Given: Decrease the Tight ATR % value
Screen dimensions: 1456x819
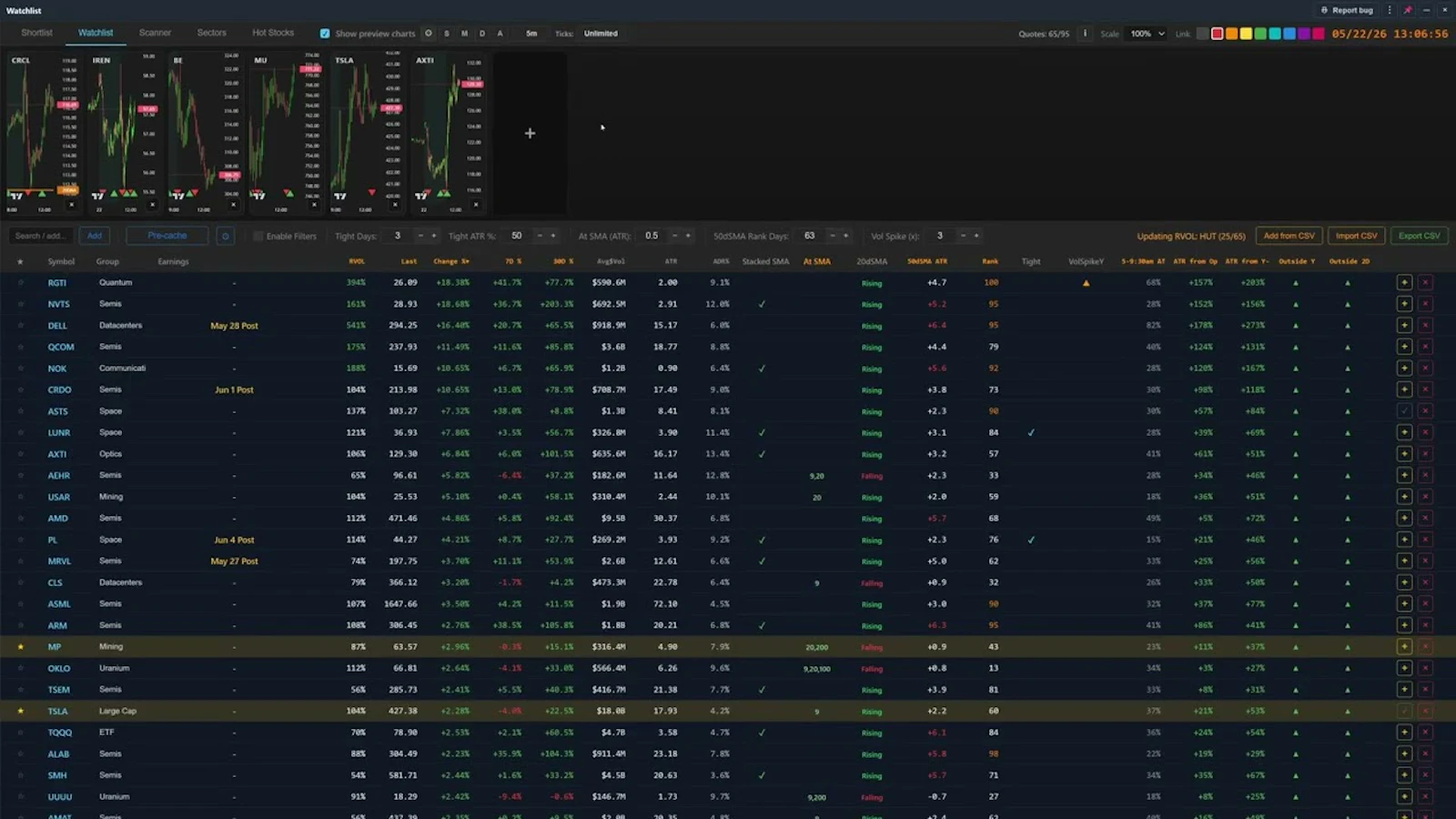Looking at the screenshot, I should coord(540,236).
